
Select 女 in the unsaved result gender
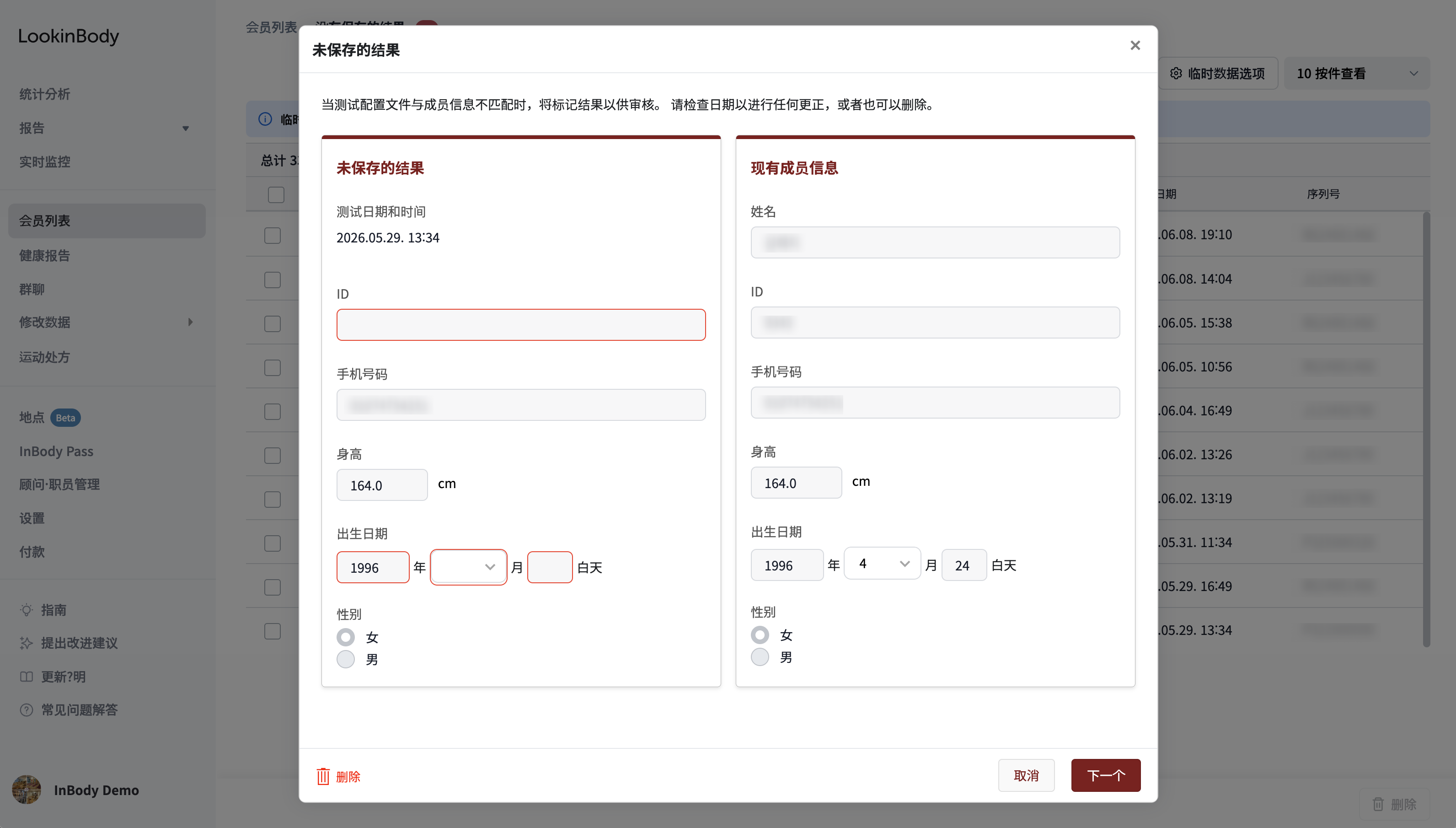click(x=346, y=637)
